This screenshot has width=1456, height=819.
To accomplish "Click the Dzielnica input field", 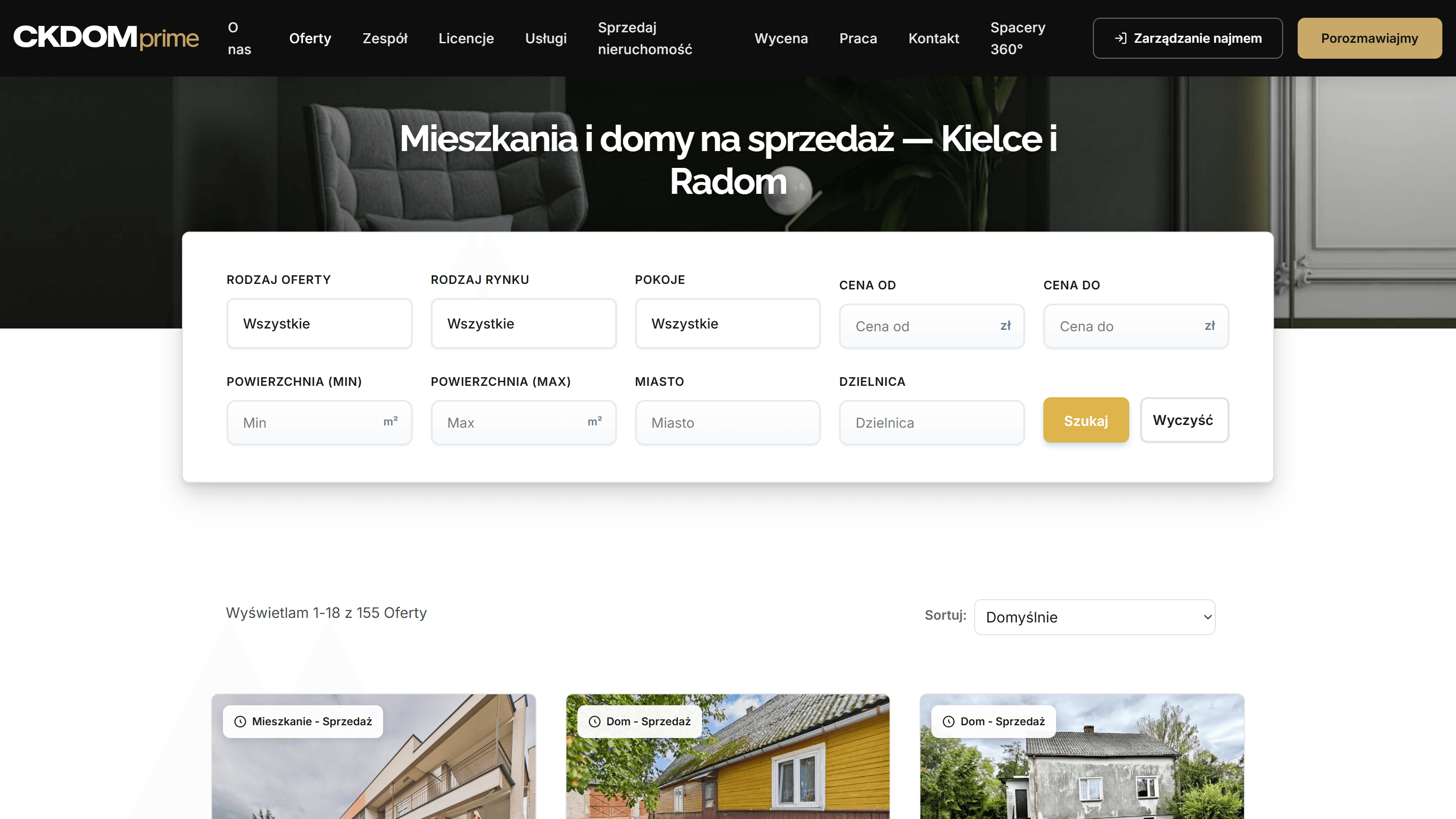I will click(x=931, y=423).
